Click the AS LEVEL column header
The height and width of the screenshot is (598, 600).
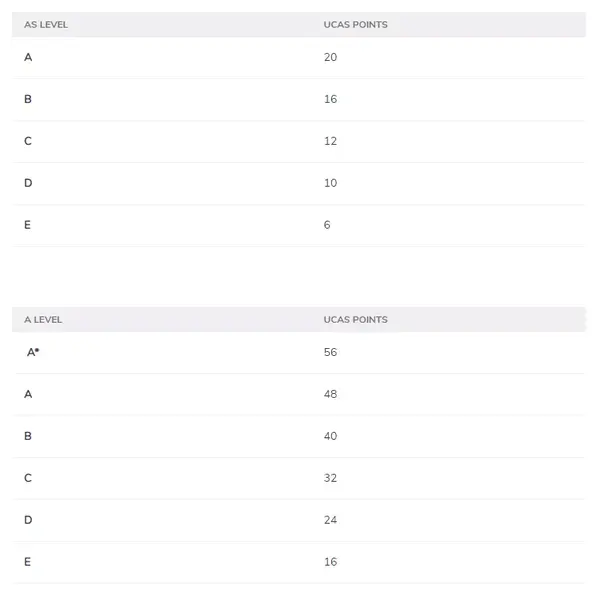[46, 24]
